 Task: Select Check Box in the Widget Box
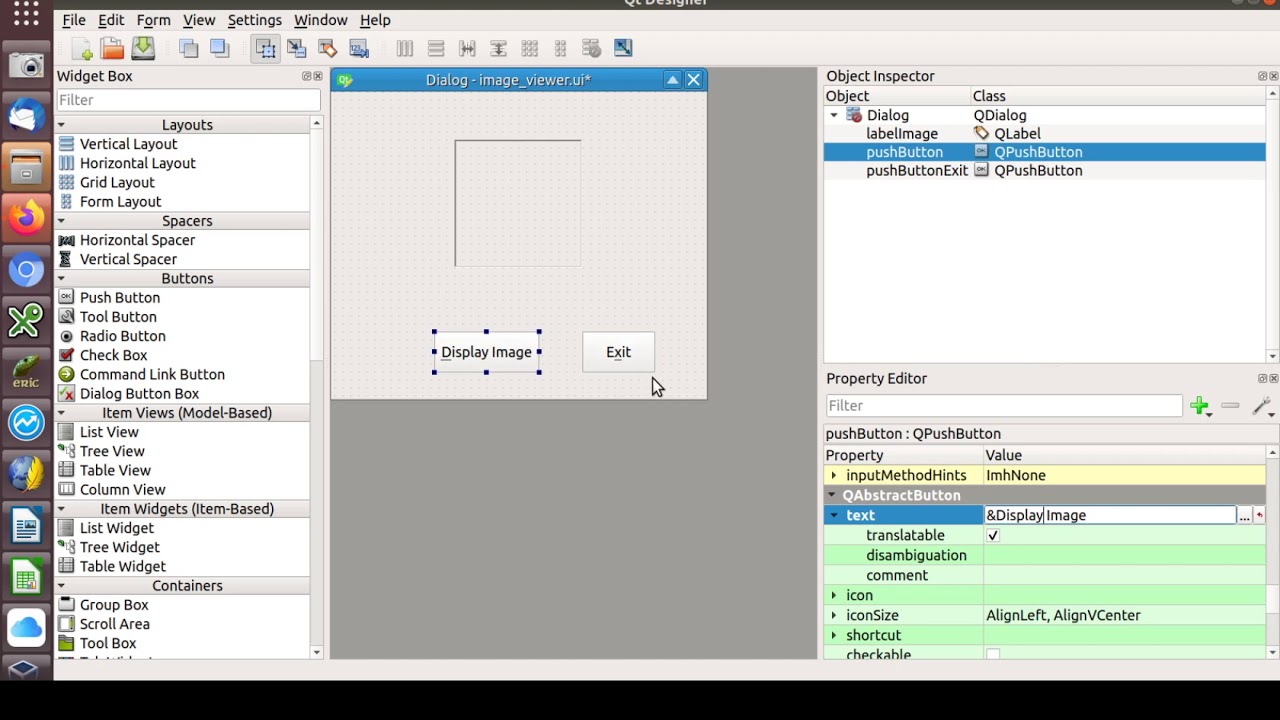click(114, 356)
